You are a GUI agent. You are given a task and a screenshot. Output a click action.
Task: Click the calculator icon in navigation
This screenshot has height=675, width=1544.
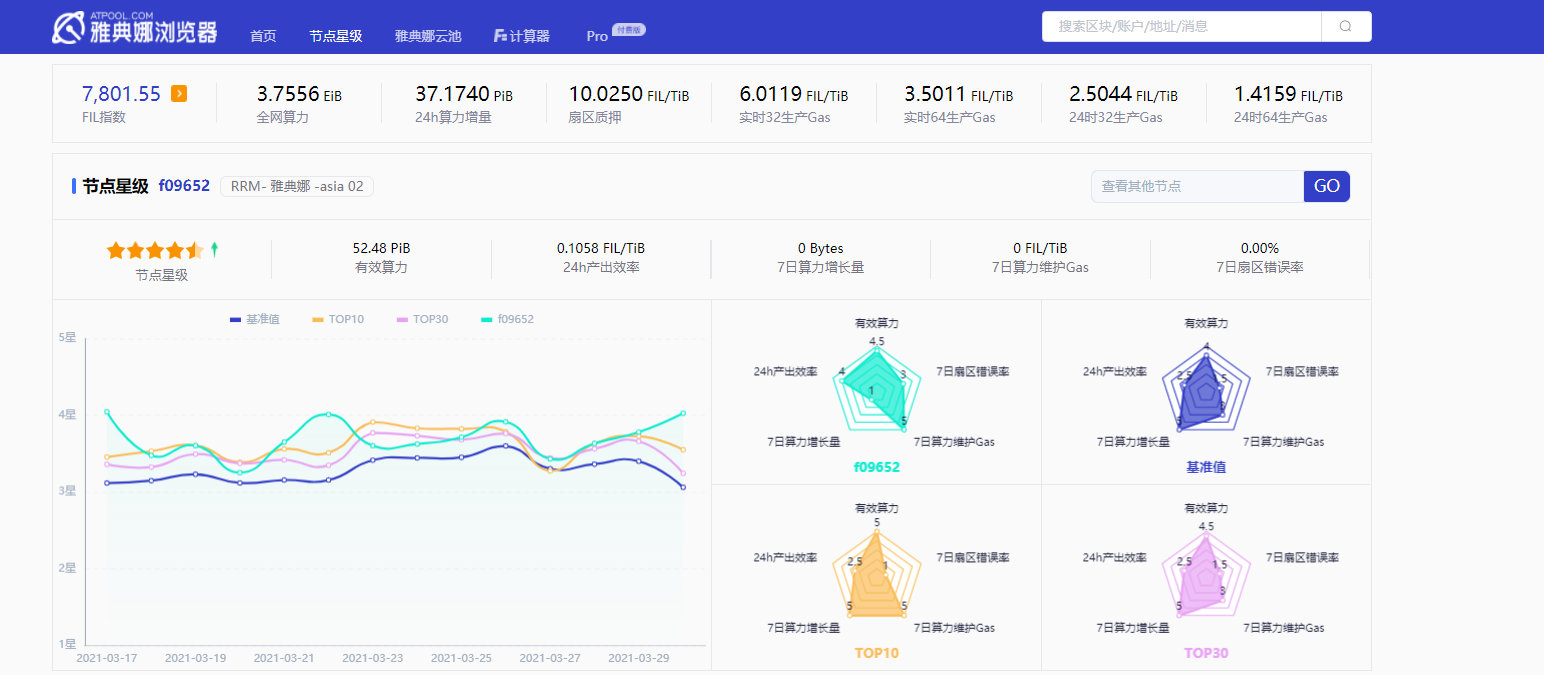[501, 36]
